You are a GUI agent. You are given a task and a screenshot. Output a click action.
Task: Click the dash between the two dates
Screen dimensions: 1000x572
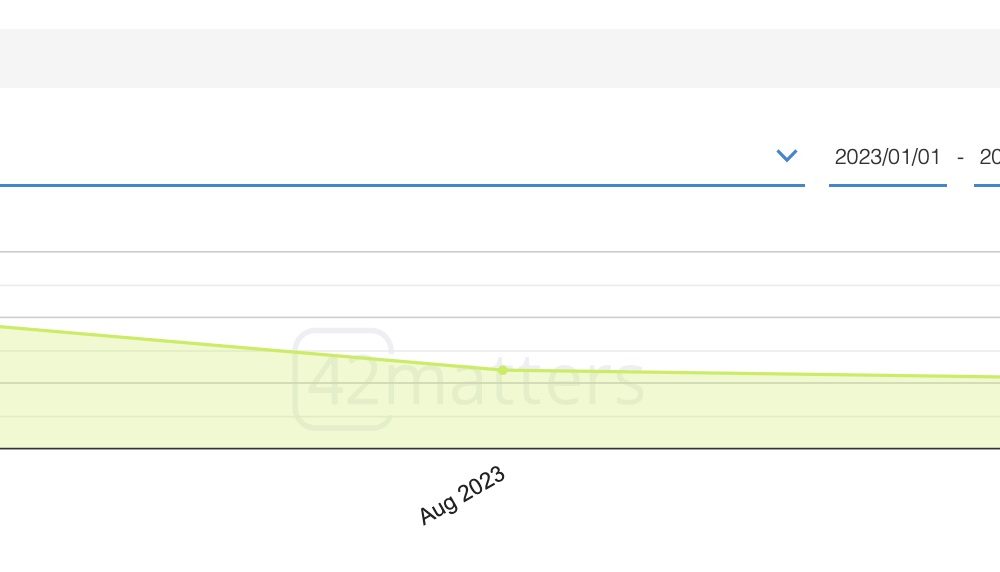tap(960, 158)
